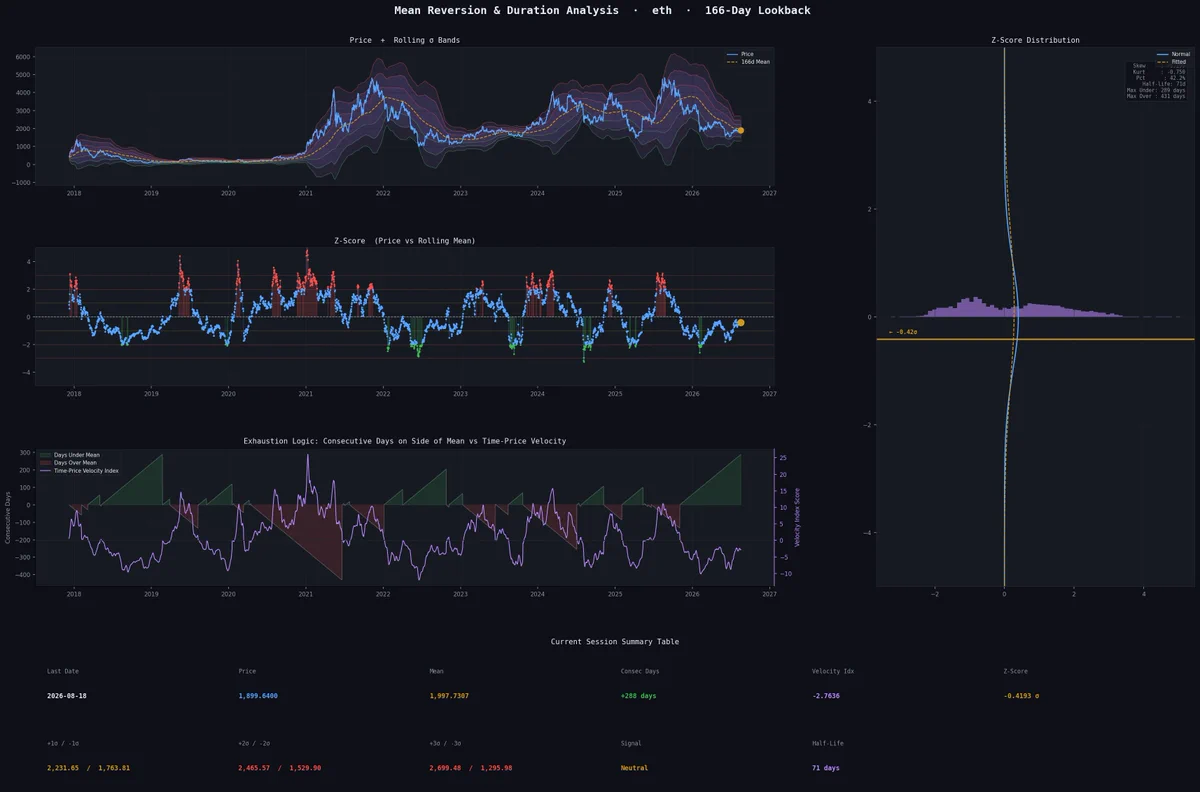The width and height of the screenshot is (1200, 792).
Task: Click the '+2σ / -2σ' label
Action: pos(254,743)
